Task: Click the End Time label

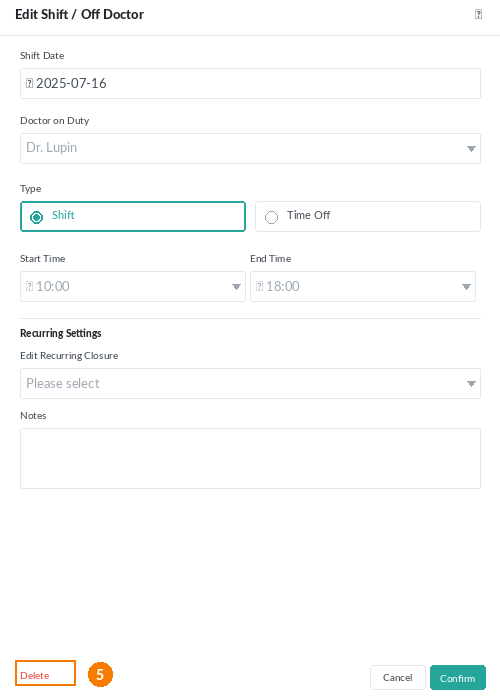Action: click(271, 258)
